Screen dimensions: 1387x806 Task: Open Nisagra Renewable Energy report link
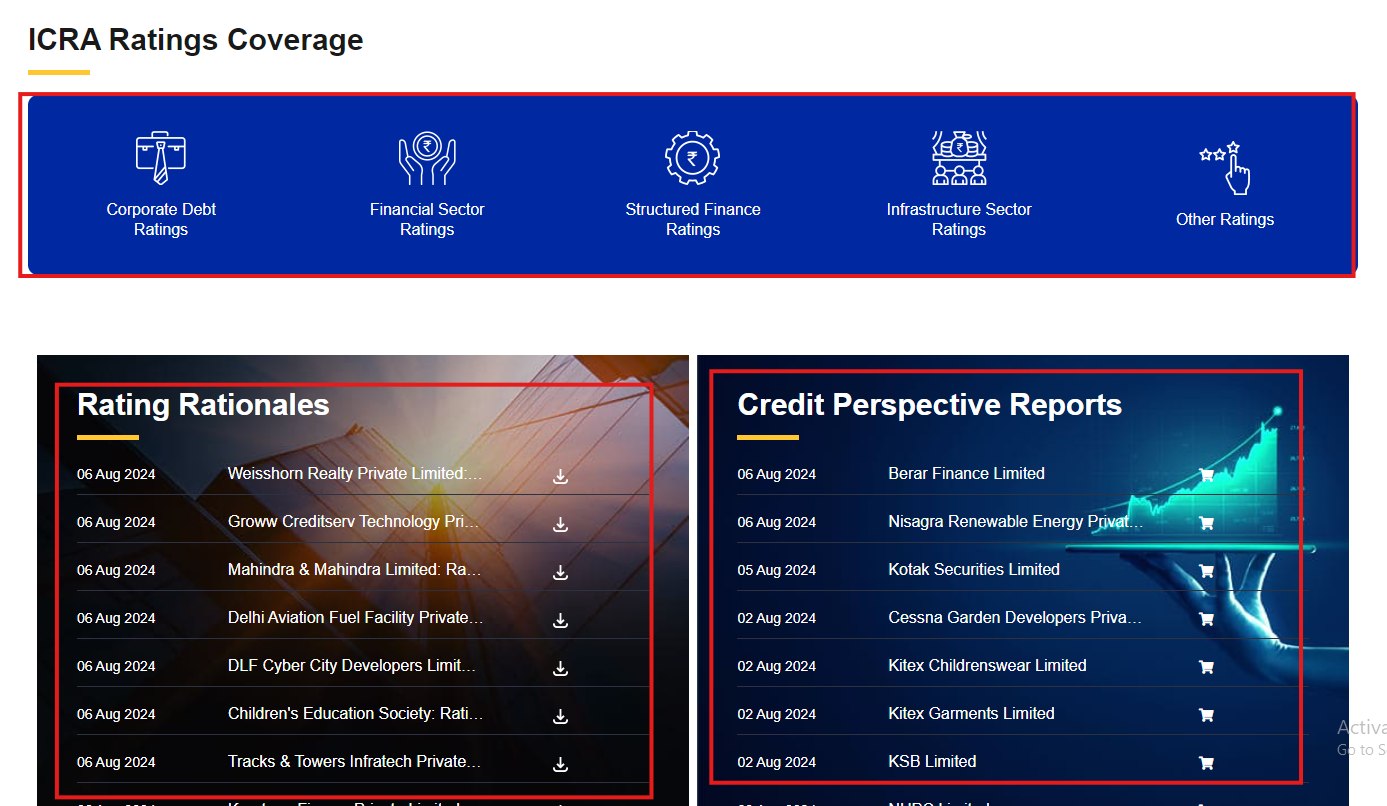(x=1015, y=522)
